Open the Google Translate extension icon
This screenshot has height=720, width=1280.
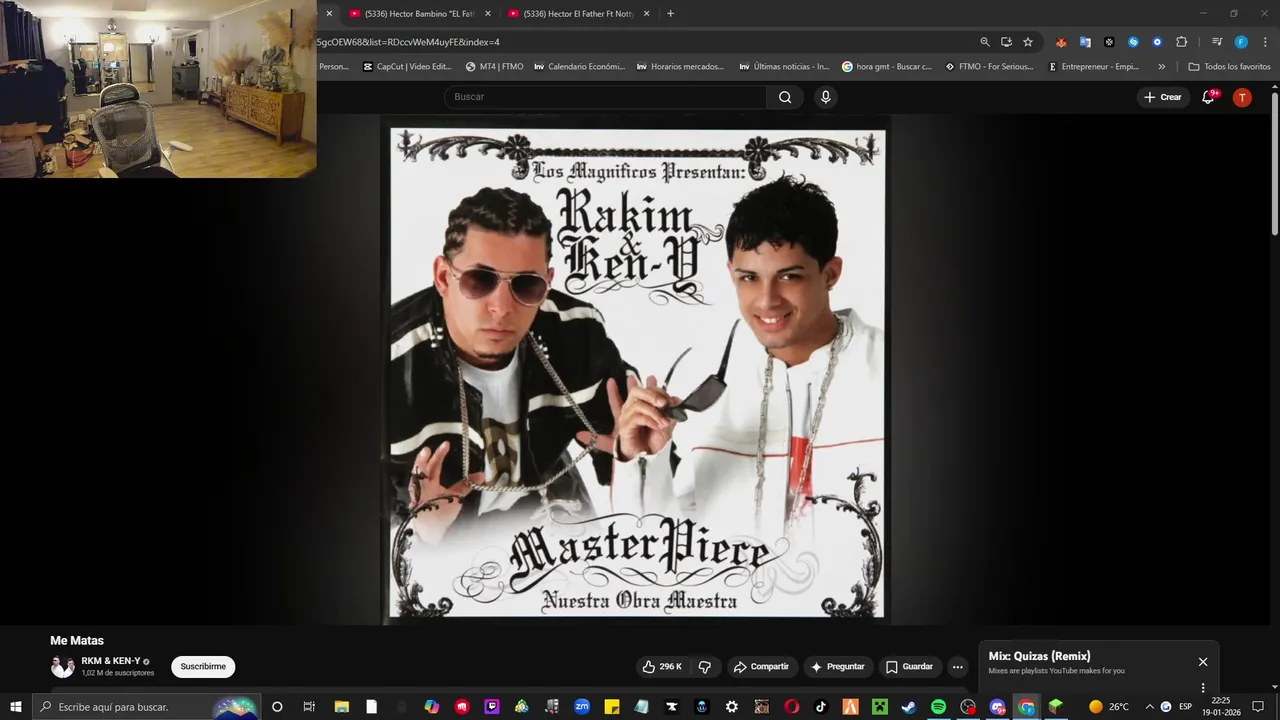[1085, 42]
